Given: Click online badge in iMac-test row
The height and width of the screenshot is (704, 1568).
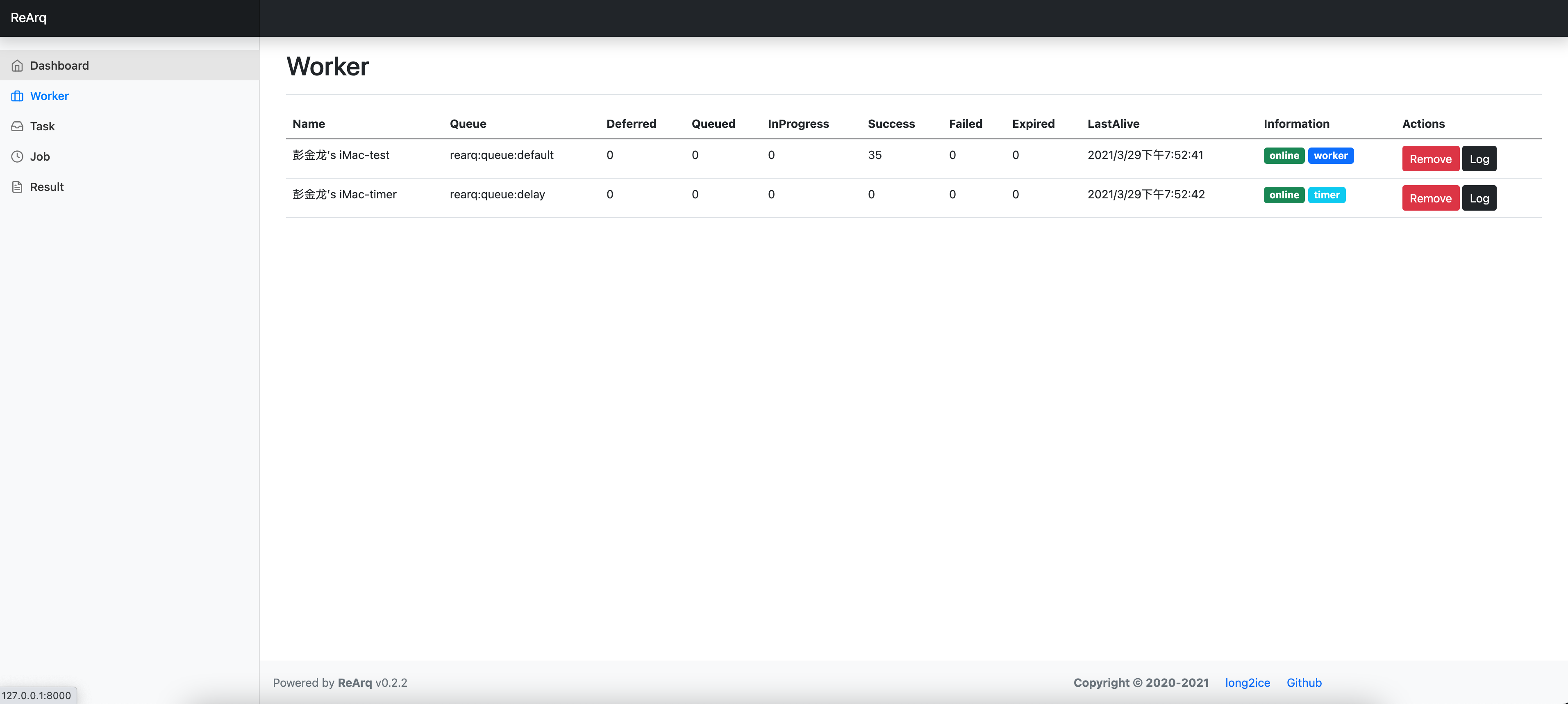Looking at the screenshot, I should (x=1284, y=156).
